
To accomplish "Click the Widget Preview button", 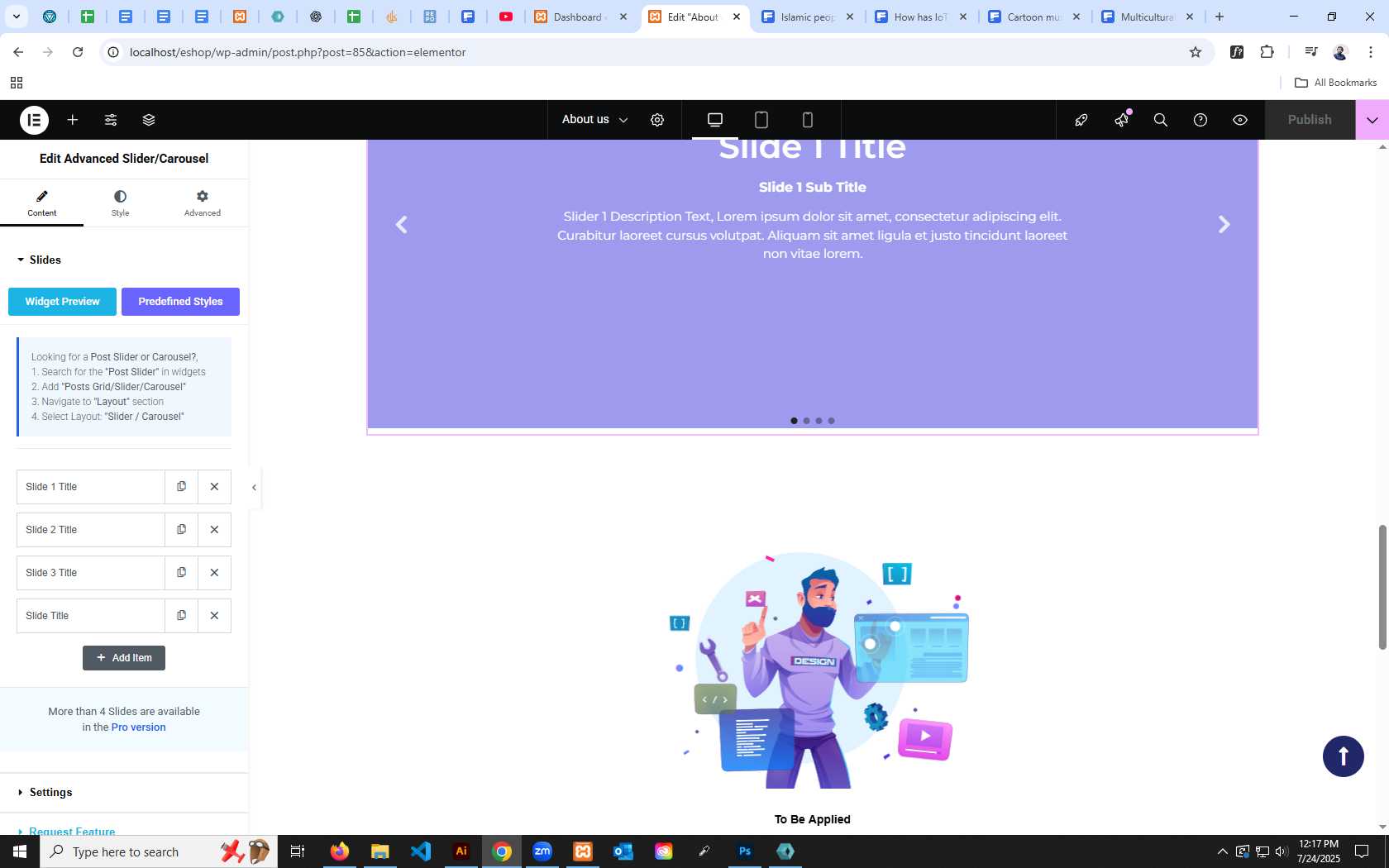I will [x=62, y=302].
